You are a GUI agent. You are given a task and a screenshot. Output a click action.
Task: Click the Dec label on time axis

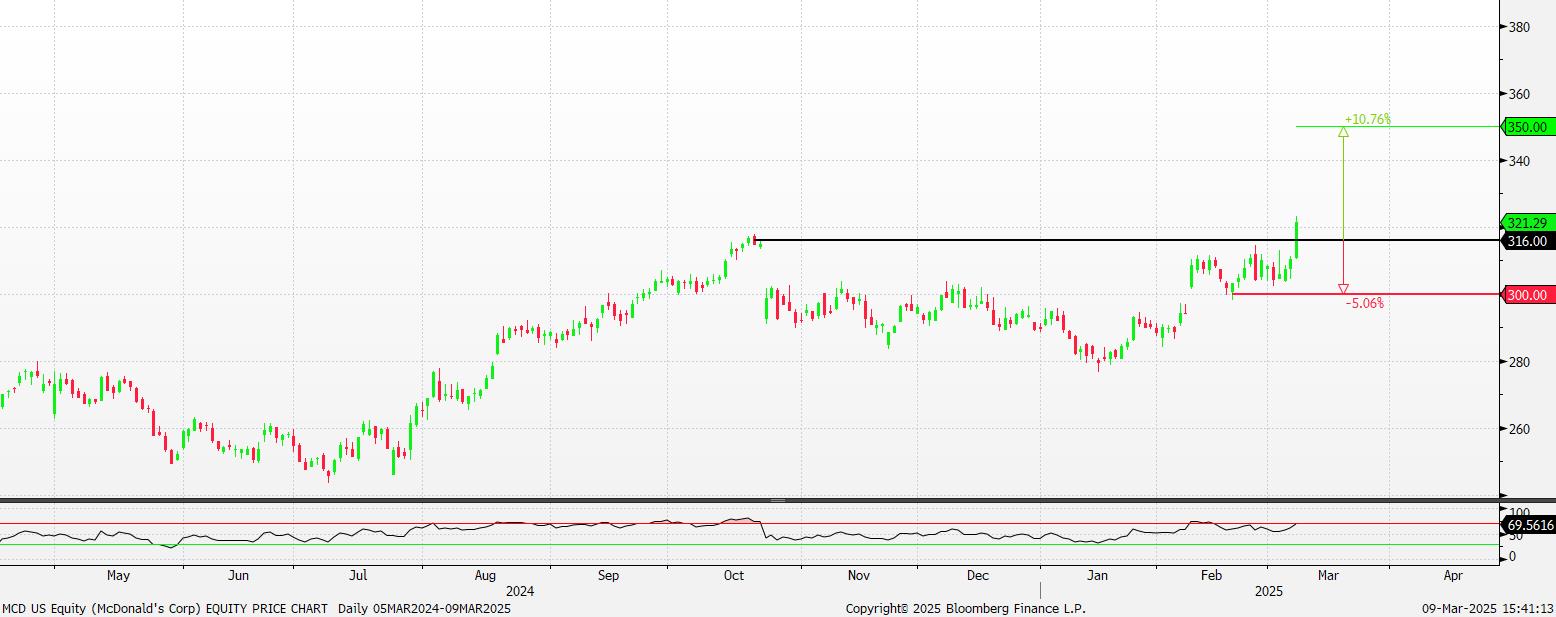click(978, 576)
